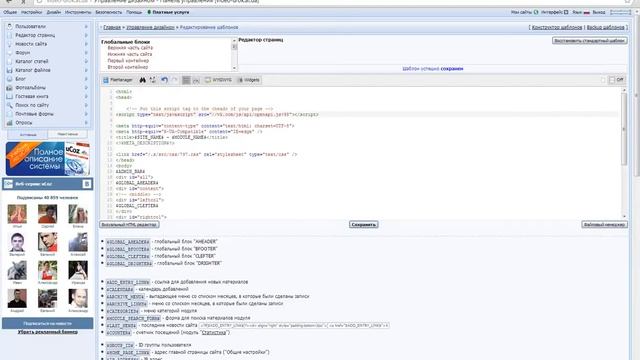Switch to the Активные modules tab

27,134
